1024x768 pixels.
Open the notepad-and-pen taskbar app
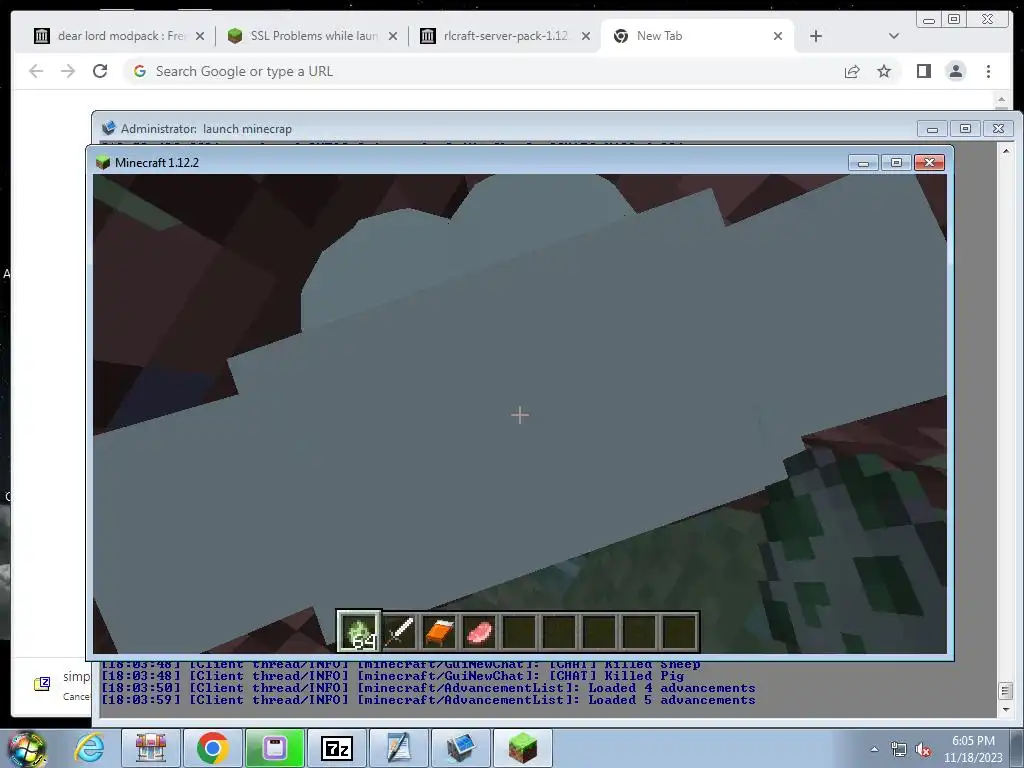[x=398, y=748]
